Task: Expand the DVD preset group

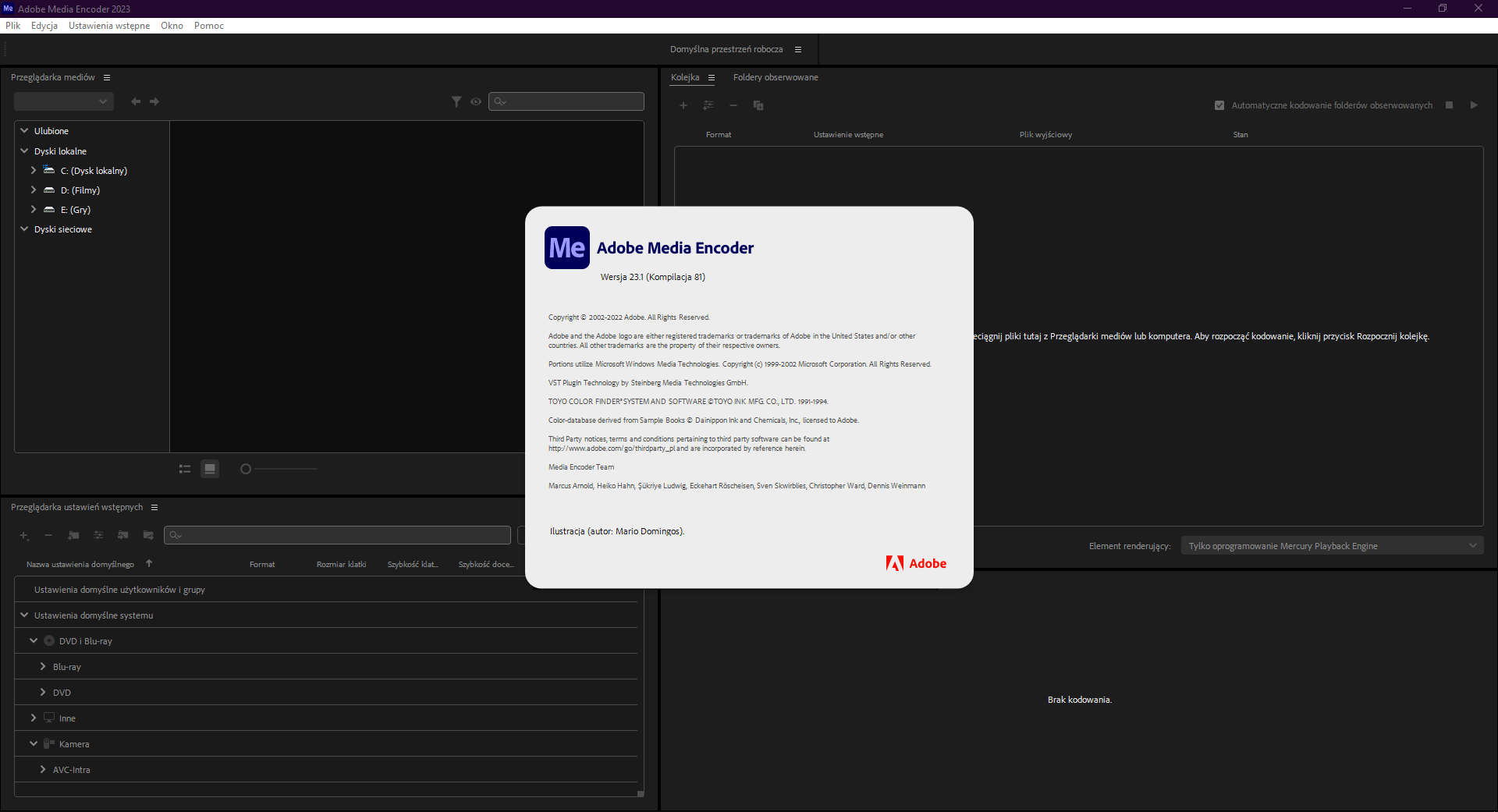Action: 43,692
